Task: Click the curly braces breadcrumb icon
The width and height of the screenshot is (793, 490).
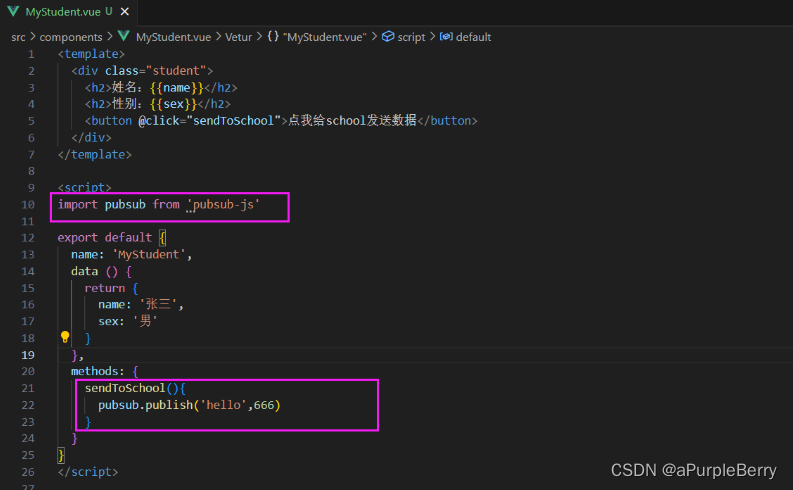Action: coord(273,36)
